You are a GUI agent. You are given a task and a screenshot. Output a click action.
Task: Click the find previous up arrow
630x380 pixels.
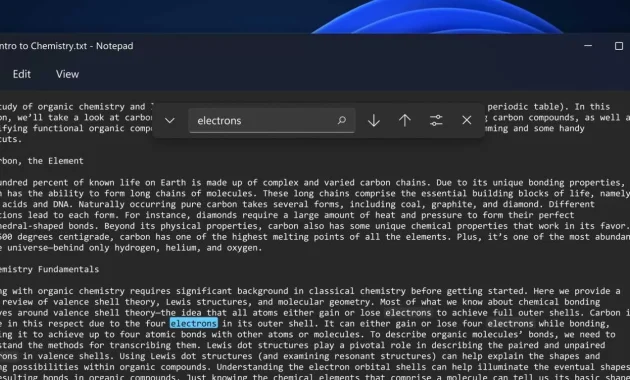(405, 120)
